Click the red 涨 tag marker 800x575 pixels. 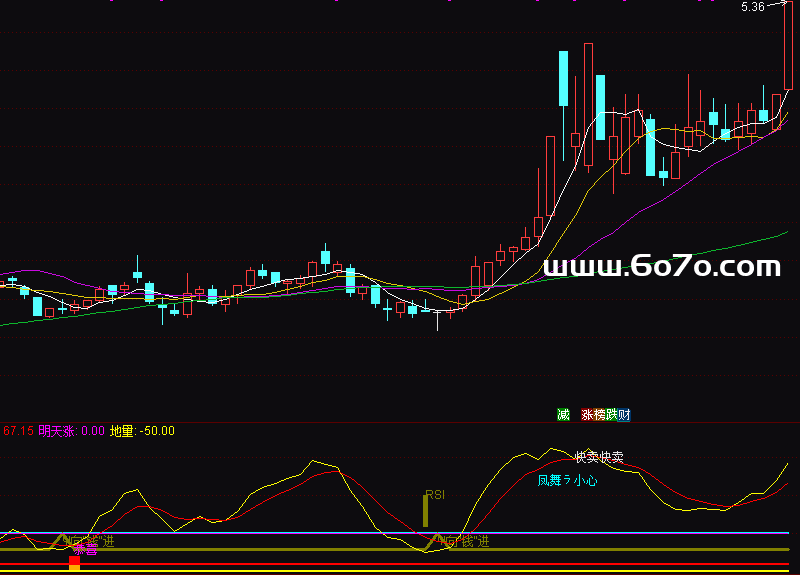click(x=588, y=415)
